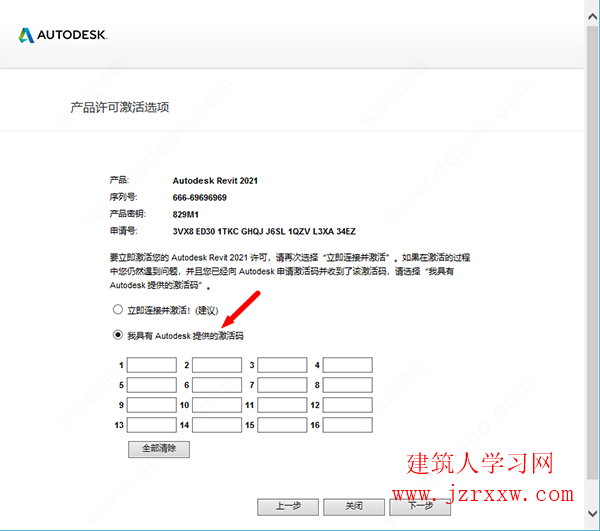Click activation code field 1
Screen dimensions: 600x531
point(152,365)
